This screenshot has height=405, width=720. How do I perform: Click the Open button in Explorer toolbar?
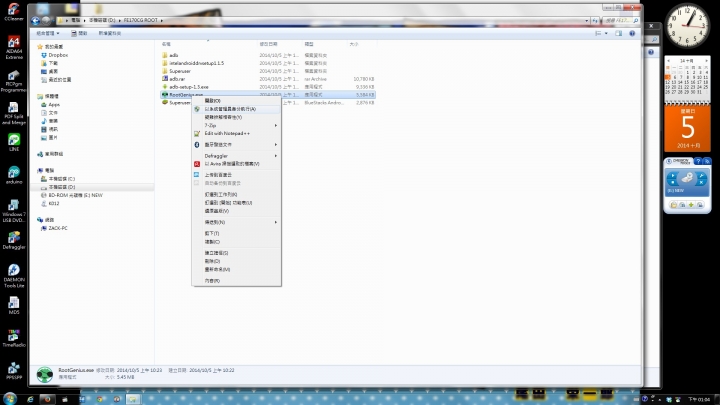pyautogui.click(x=79, y=33)
